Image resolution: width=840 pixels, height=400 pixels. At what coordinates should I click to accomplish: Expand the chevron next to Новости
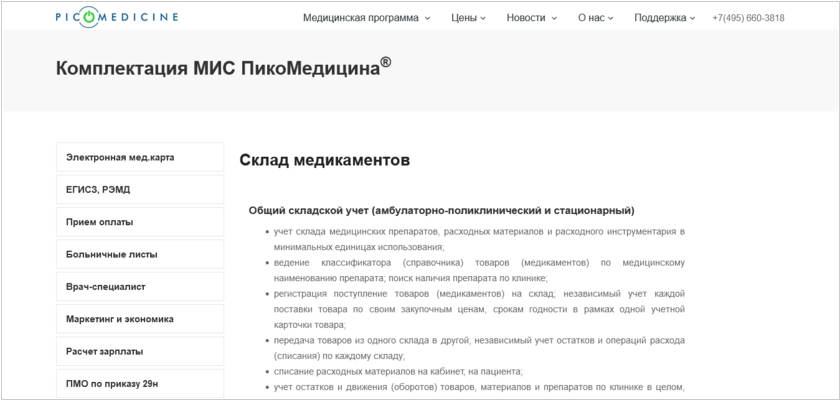point(554,18)
